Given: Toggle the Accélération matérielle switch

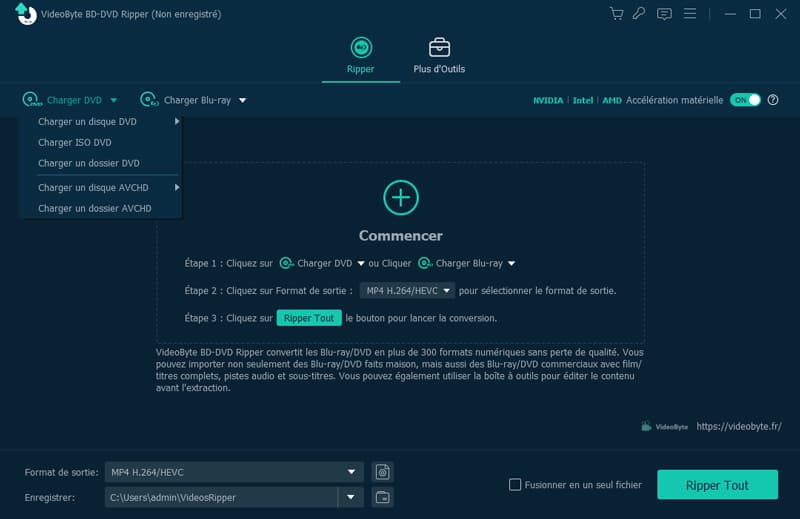Looking at the screenshot, I should click(x=745, y=100).
